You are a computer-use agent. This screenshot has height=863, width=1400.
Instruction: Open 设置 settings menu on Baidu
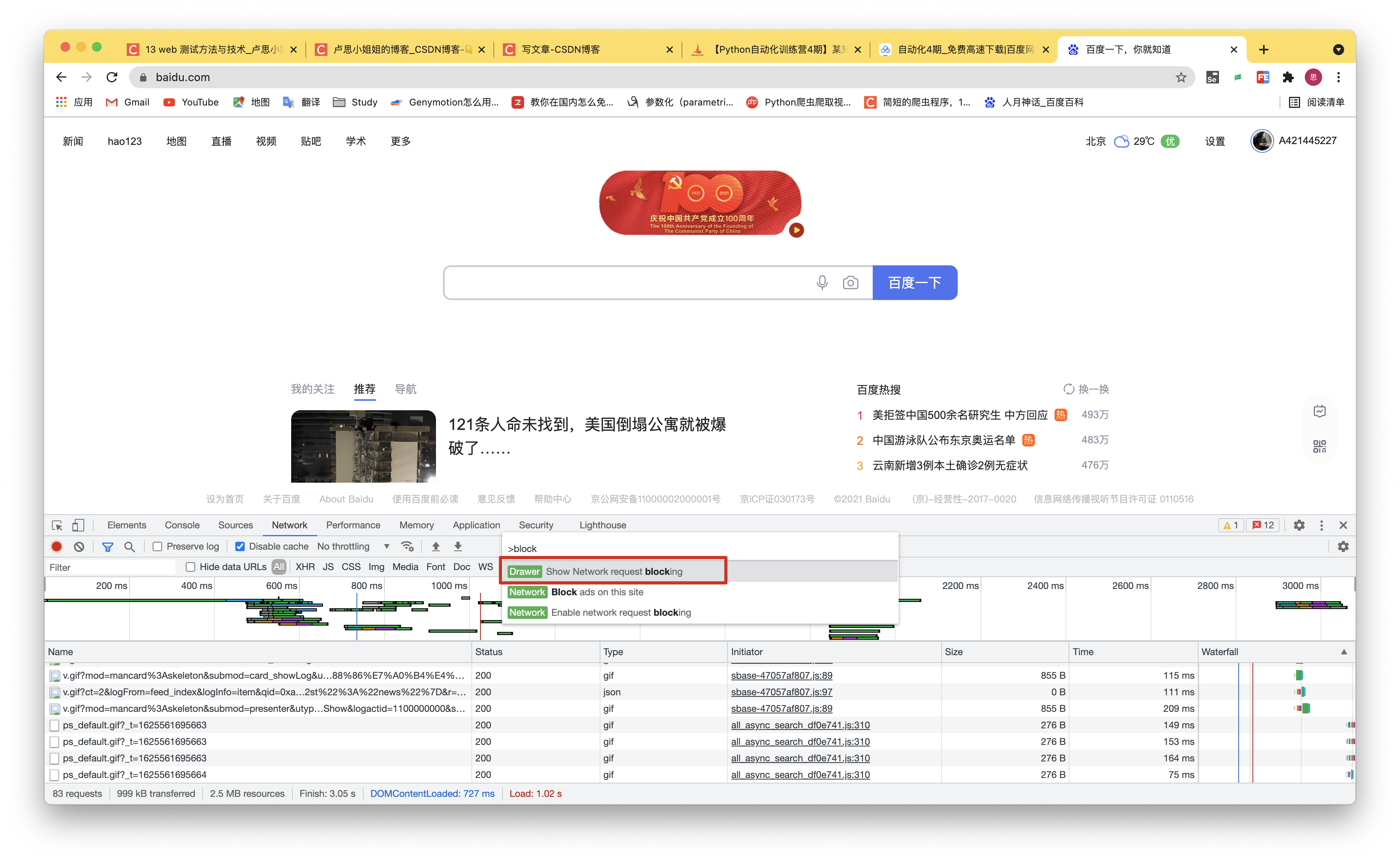[x=1215, y=141]
